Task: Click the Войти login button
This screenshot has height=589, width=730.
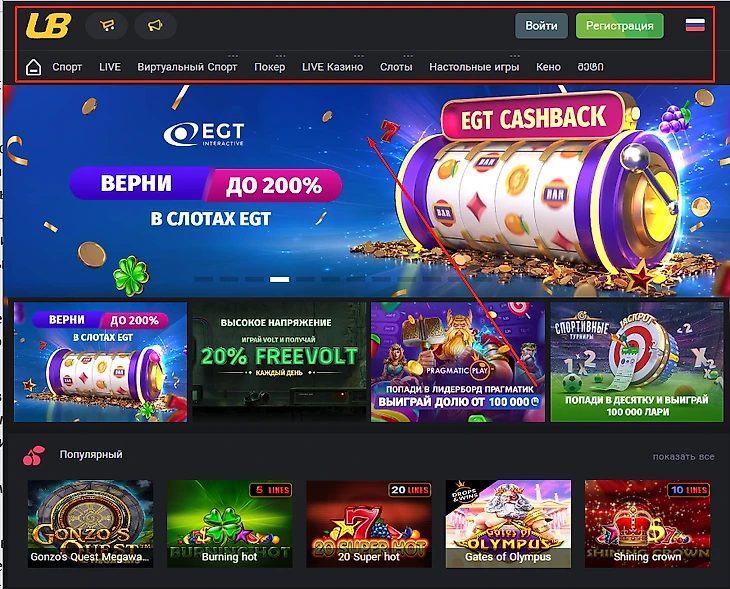Action: [541, 26]
